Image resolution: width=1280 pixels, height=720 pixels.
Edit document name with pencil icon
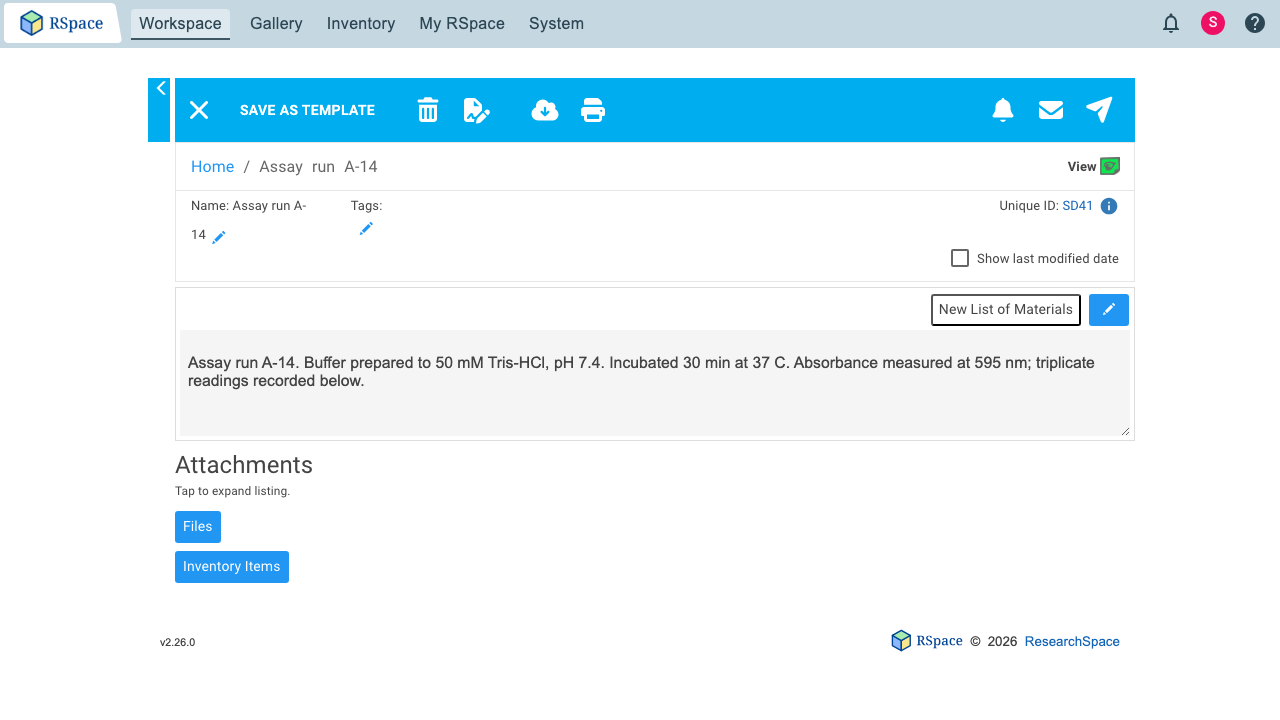pyautogui.click(x=219, y=237)
